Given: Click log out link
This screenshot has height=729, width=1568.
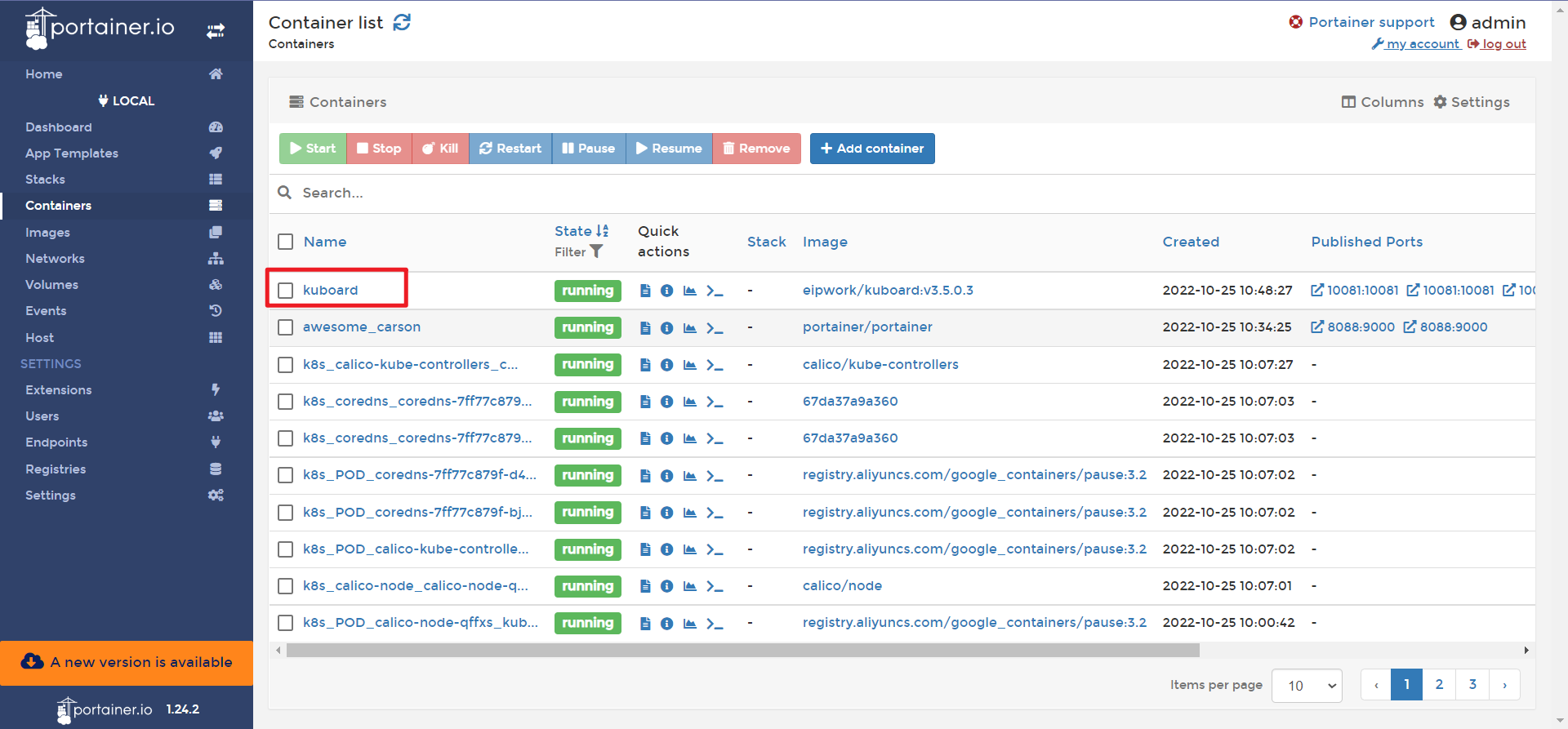Looking at the screenshot, I should tap(1497, 44).
